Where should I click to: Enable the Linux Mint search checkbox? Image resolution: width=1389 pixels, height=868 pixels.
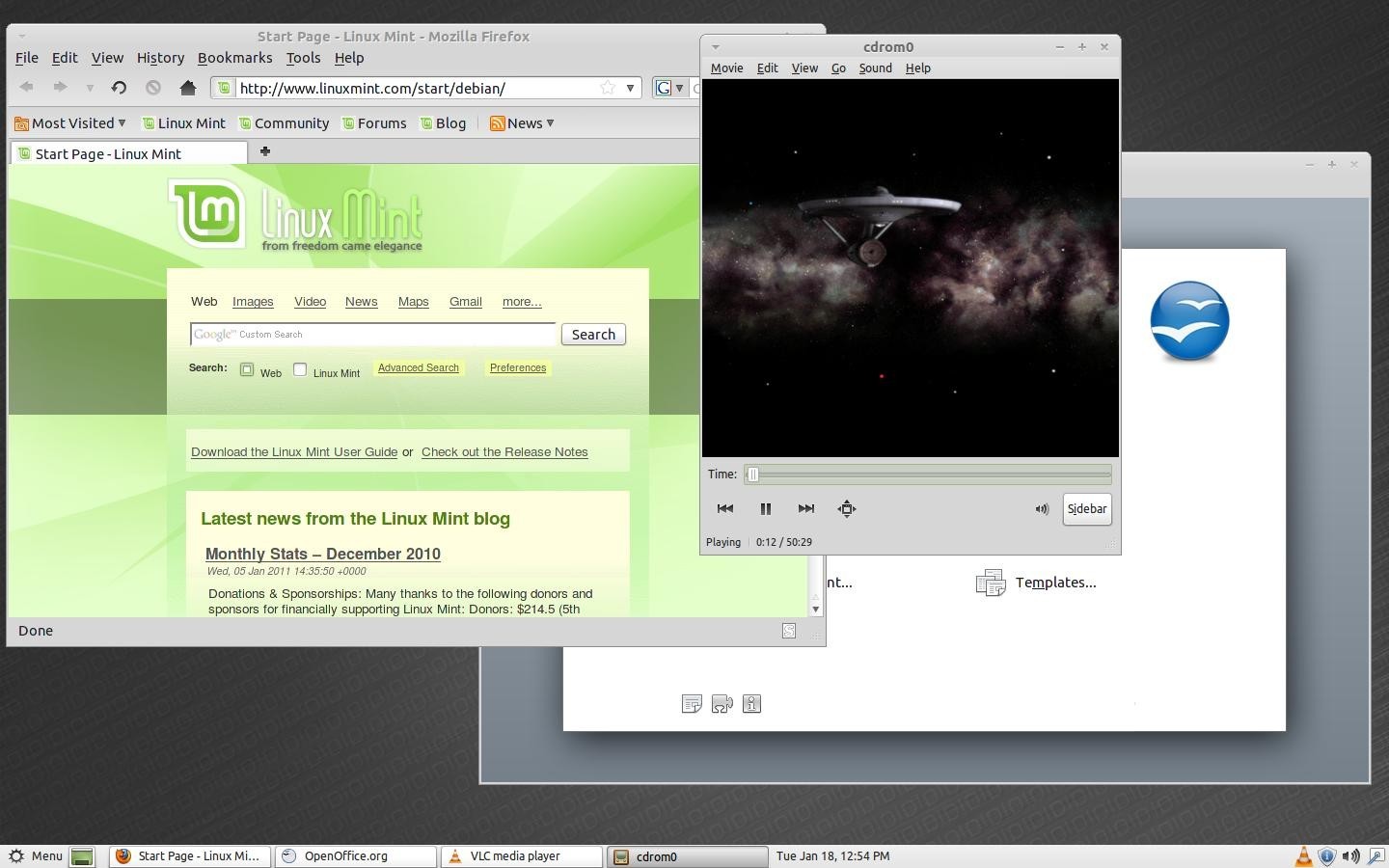click(x=300, y=369)
